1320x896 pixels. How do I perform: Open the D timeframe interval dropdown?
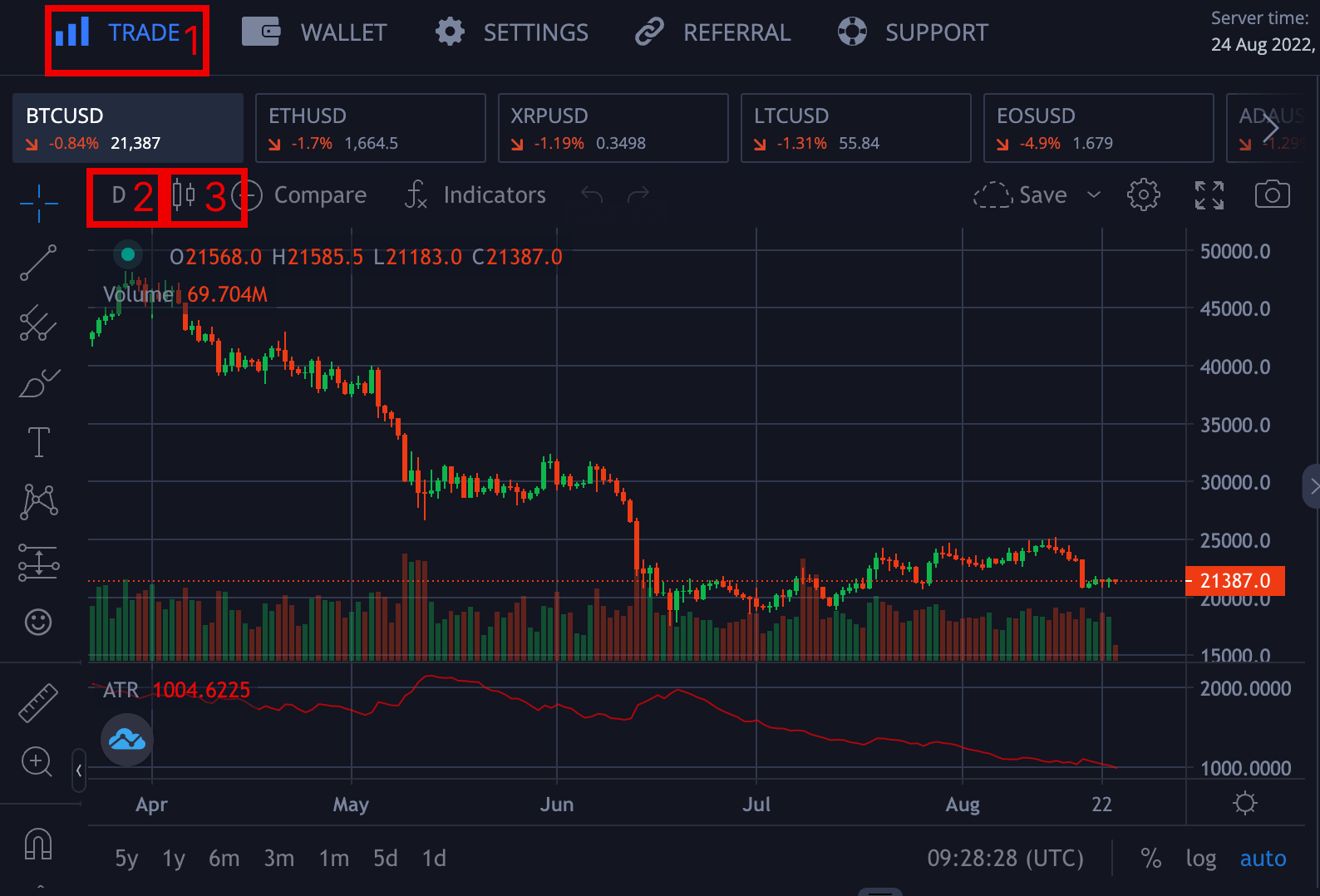[119, 195]
